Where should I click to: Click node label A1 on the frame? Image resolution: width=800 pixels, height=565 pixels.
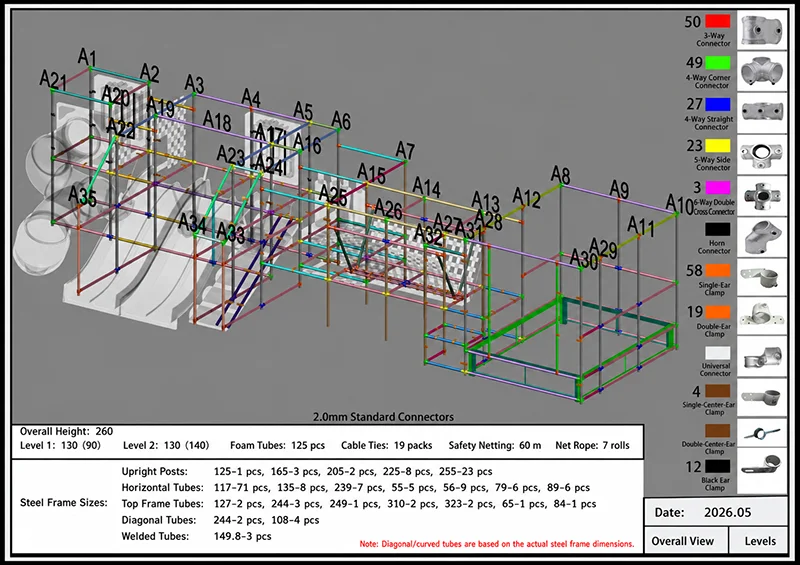click(87, 57)
